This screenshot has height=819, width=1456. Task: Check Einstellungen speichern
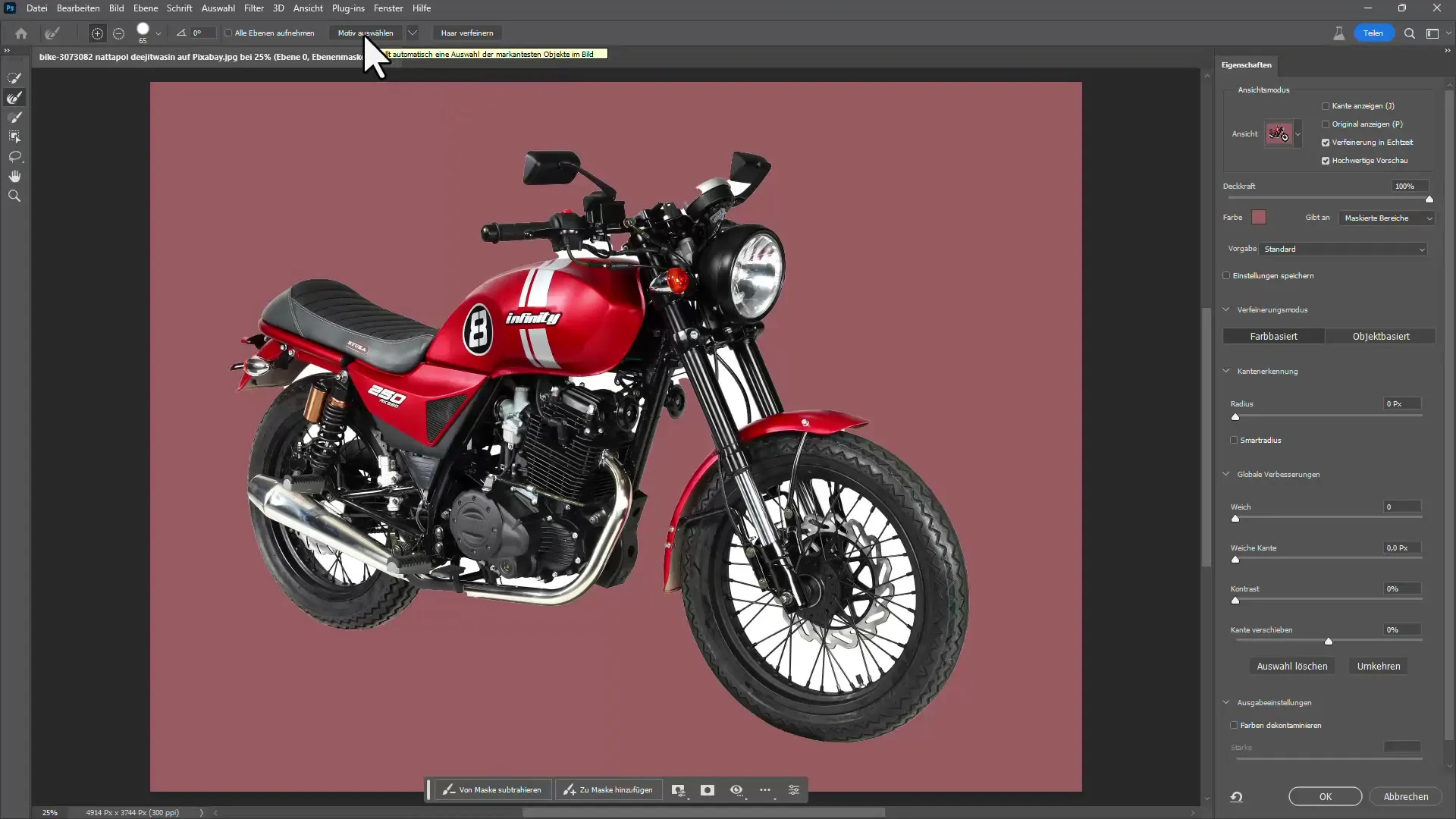(1226, 276)
